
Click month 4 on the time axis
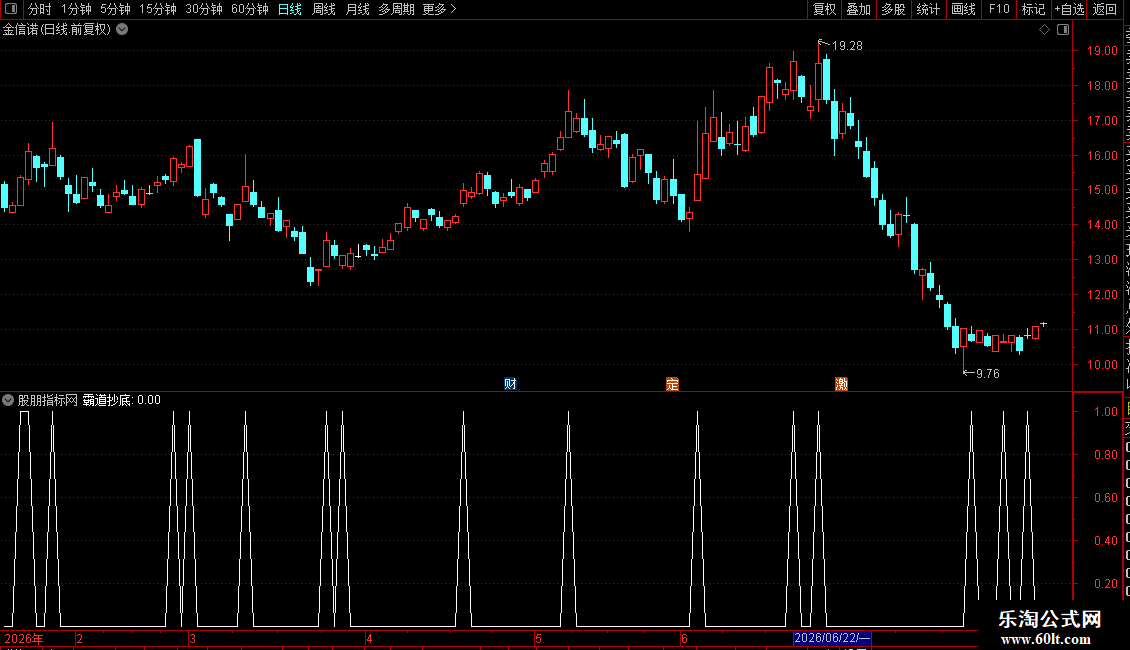point(369,638)
